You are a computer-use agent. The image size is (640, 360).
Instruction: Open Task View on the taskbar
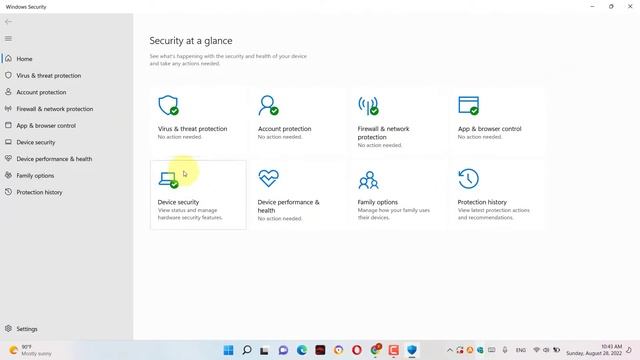(264, 351)
